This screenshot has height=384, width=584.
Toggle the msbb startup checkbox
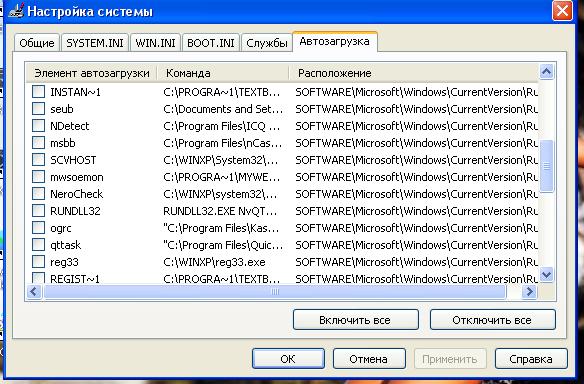[x=38, y=143]
